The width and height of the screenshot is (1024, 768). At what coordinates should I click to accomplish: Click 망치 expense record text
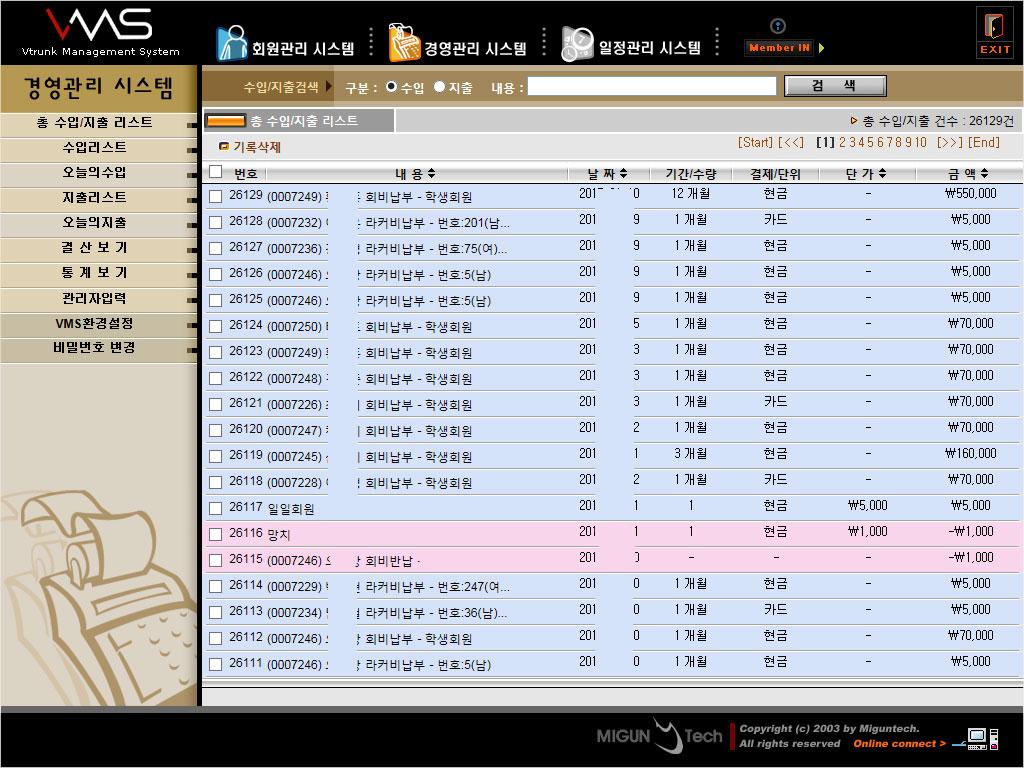coord(279,534)
